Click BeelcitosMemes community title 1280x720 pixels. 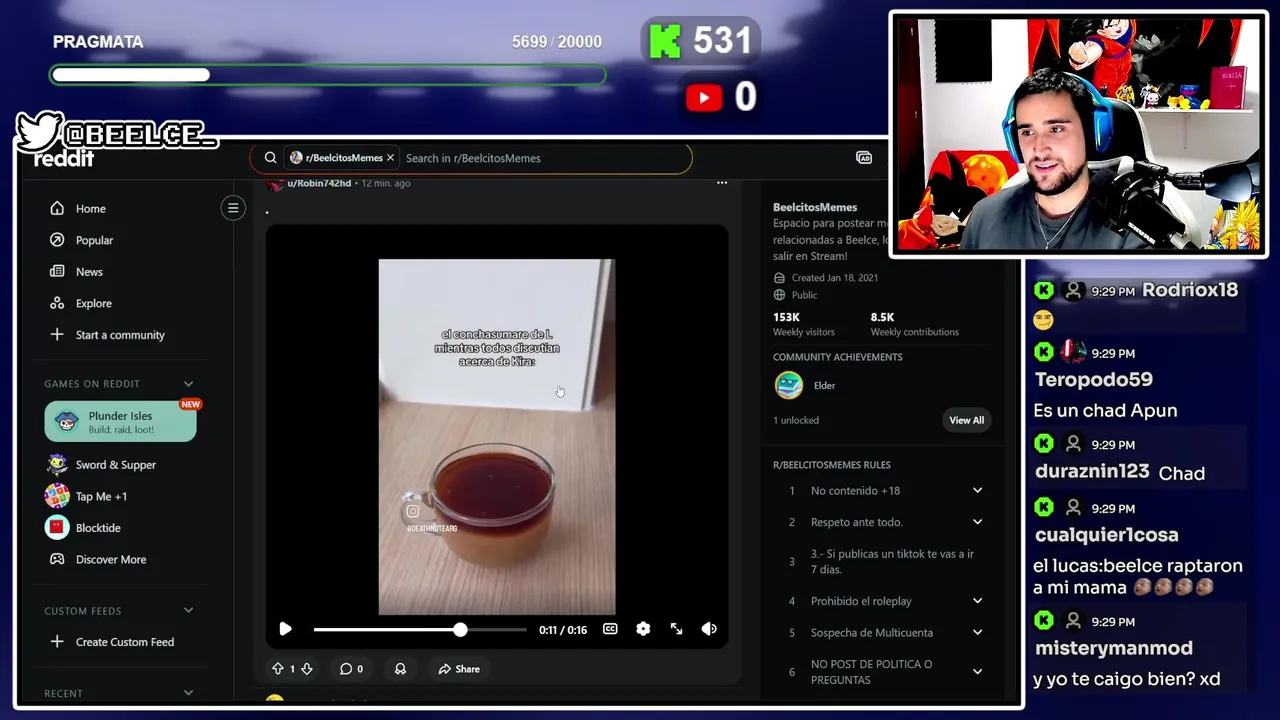[x=815, y=207]
